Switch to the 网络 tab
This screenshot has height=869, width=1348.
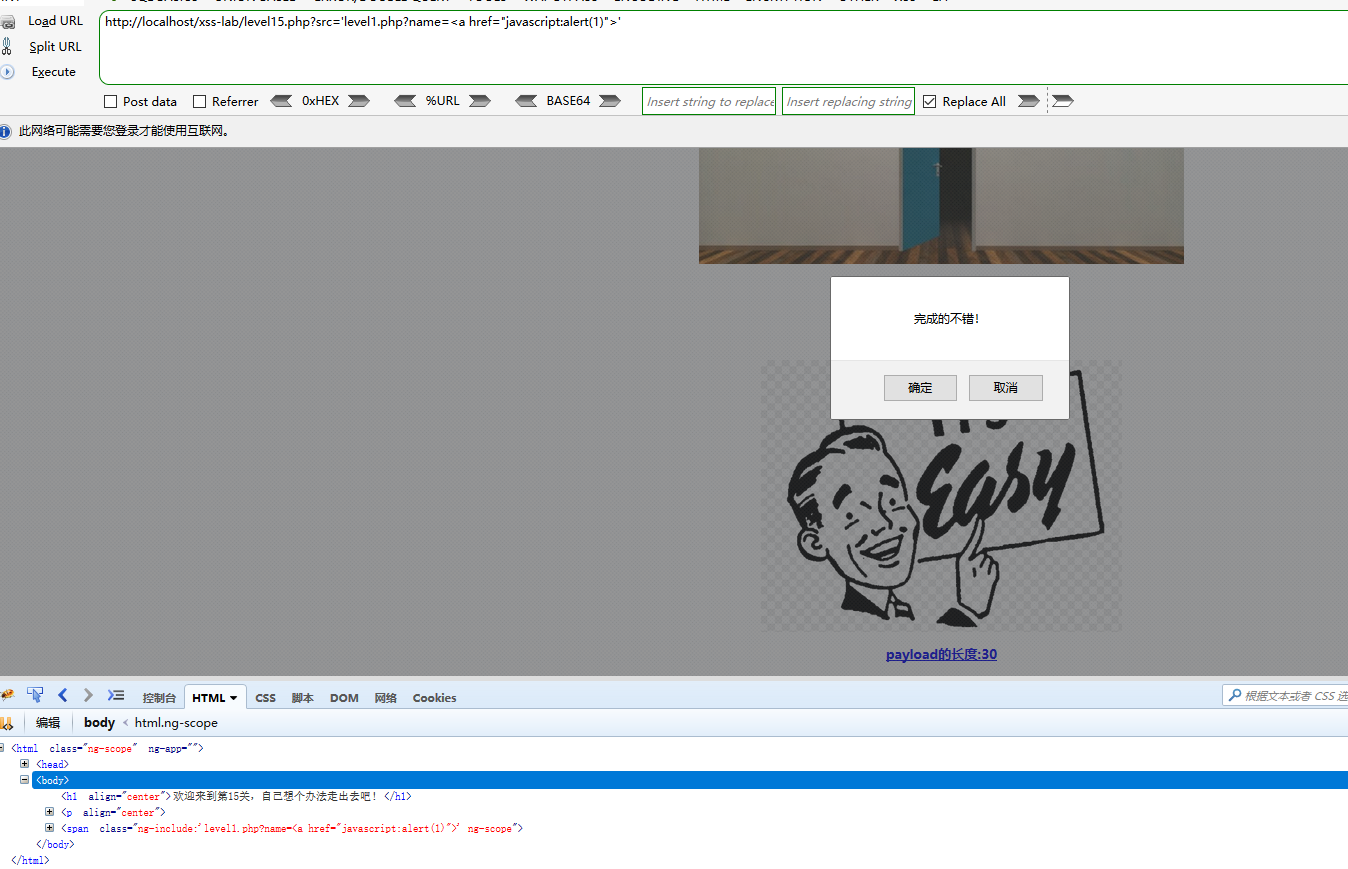coord(386,698)
